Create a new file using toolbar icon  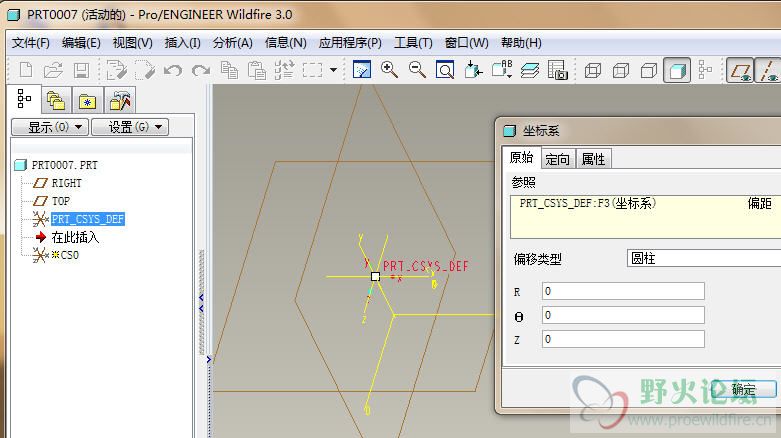pos(25,70)
